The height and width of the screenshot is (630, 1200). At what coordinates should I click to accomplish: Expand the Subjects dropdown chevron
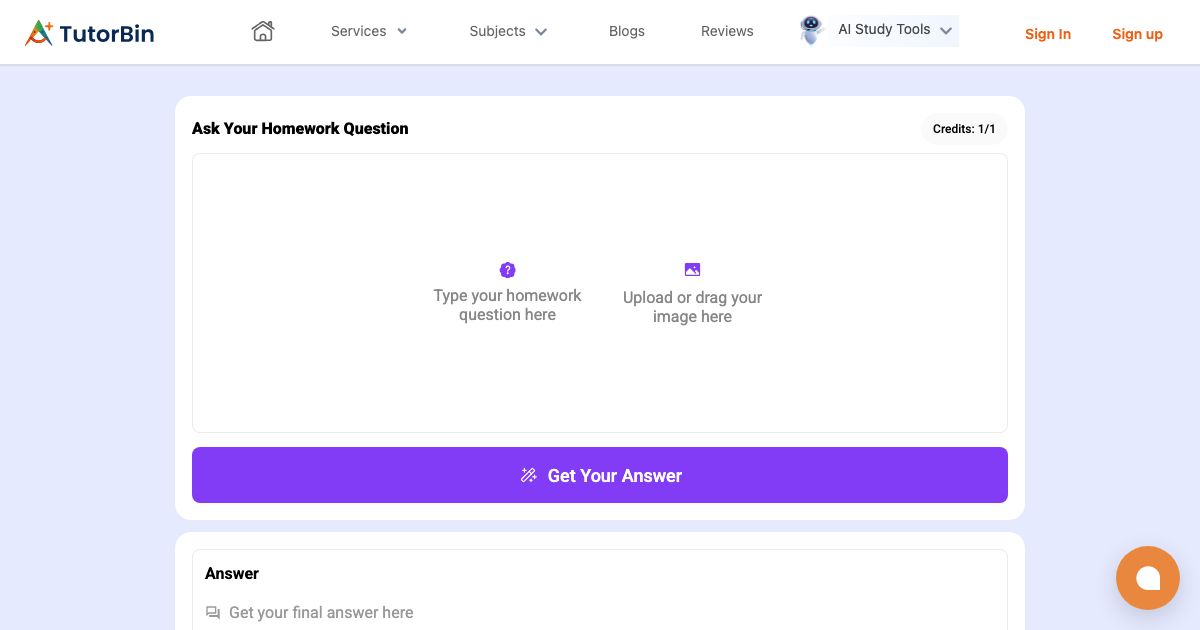[x=541, y=32]
